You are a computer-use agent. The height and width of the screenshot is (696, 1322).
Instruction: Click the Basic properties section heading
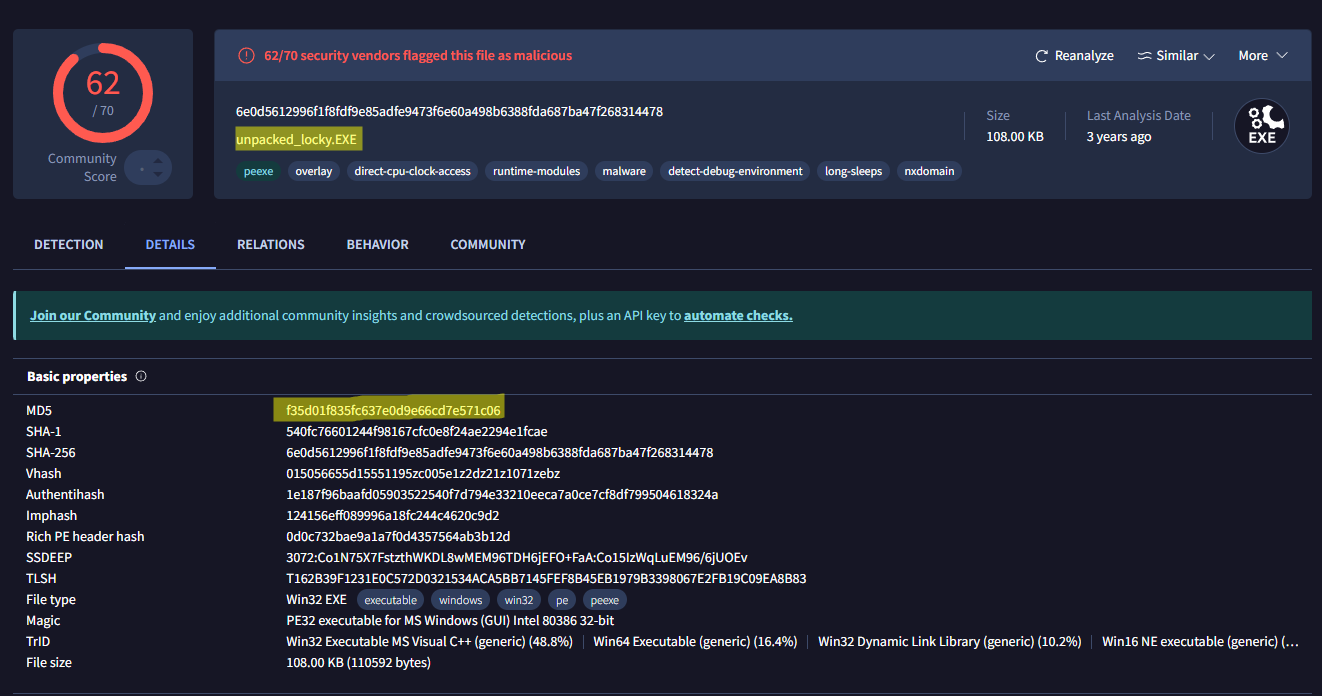[77, 377]
